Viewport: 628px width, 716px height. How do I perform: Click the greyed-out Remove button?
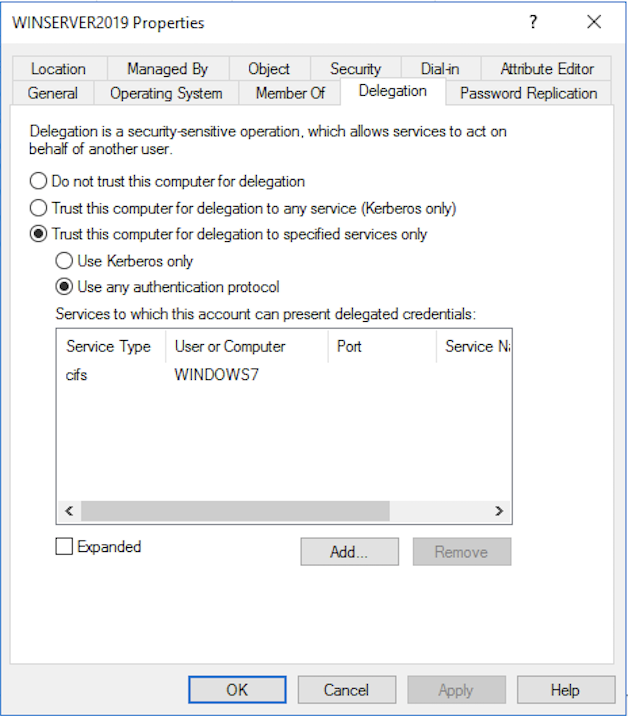pyautogui.click(x=462, y=552)
